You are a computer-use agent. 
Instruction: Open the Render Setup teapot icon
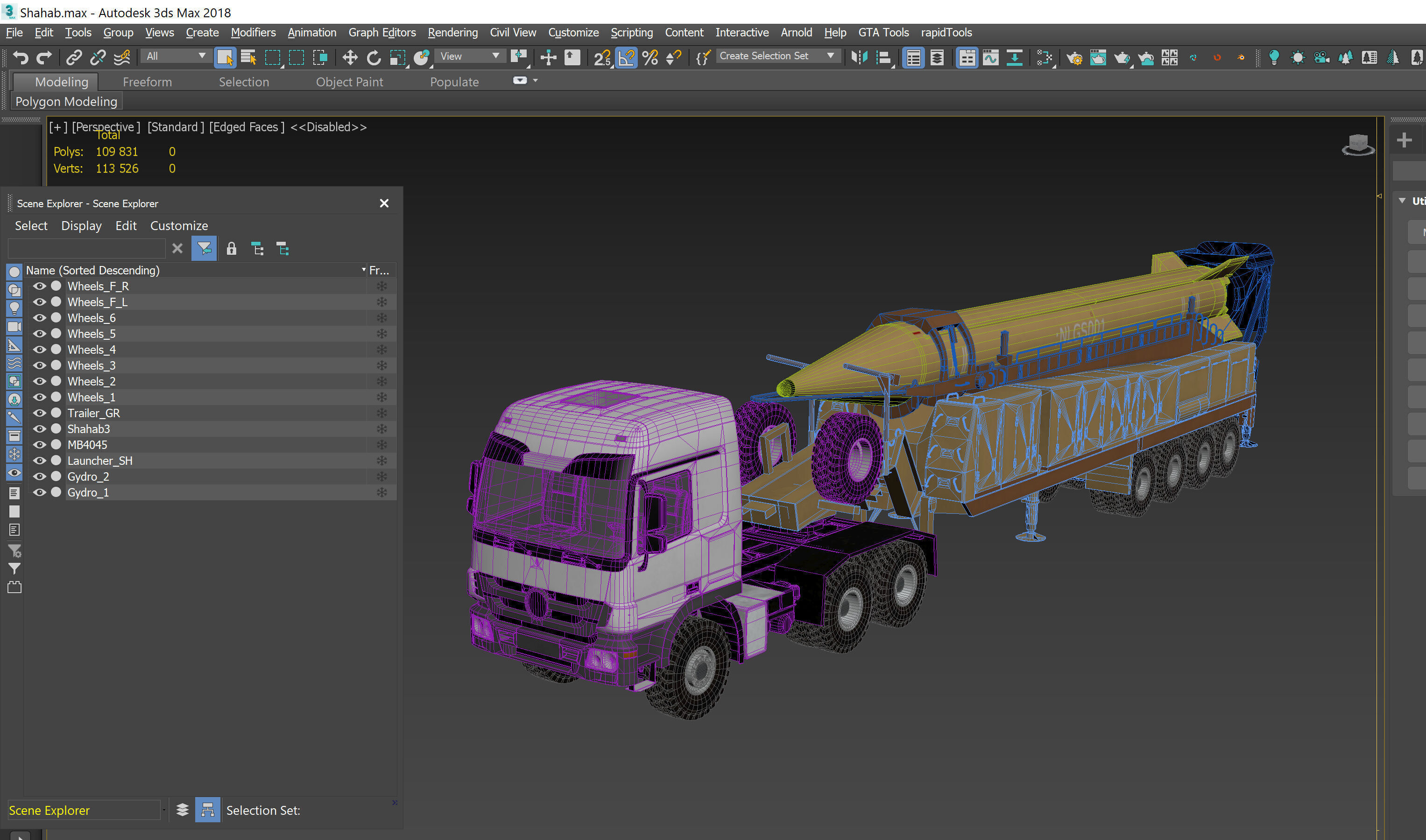(1074, 57)
